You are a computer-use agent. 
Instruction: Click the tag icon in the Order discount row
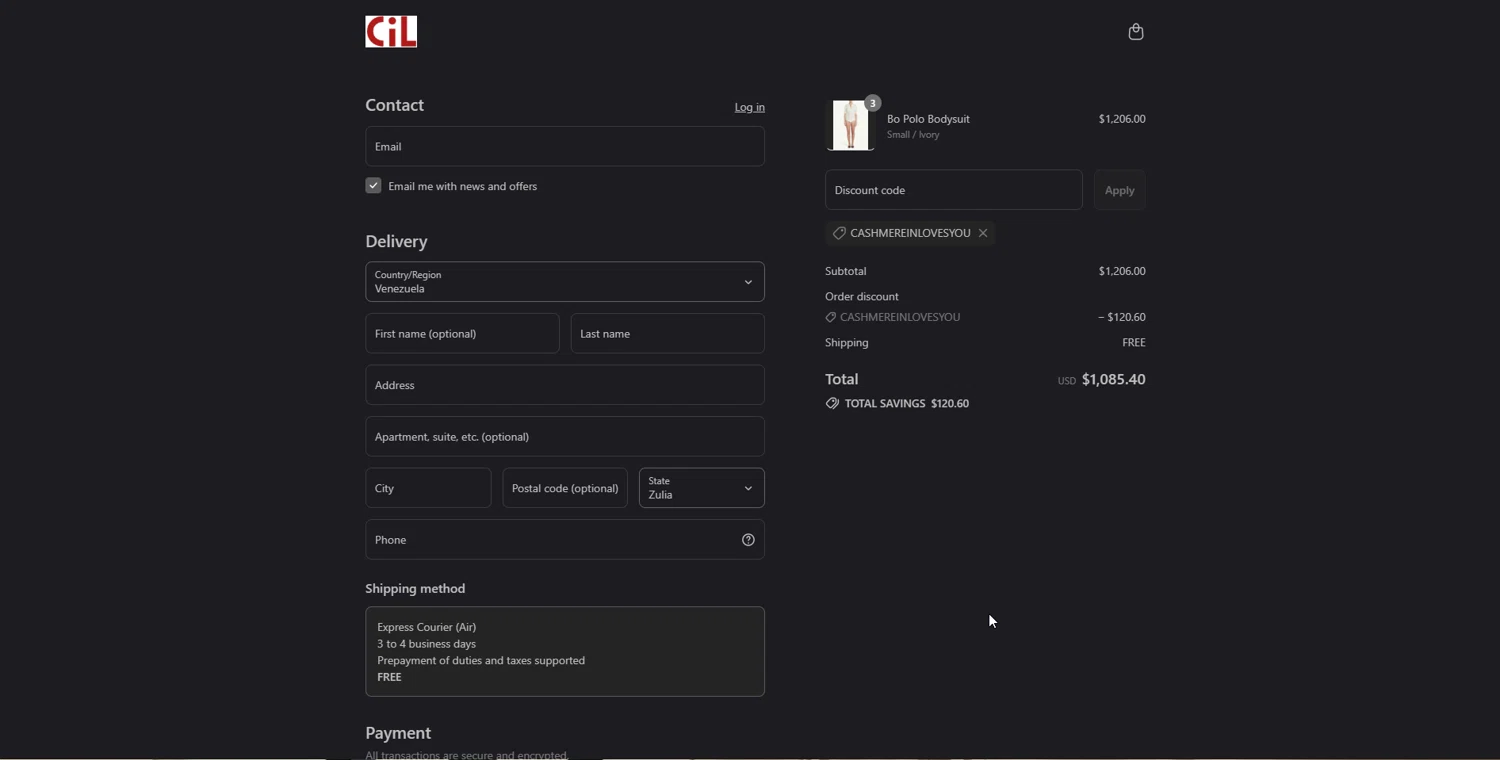pyautogui.click(x=831, y=318)
